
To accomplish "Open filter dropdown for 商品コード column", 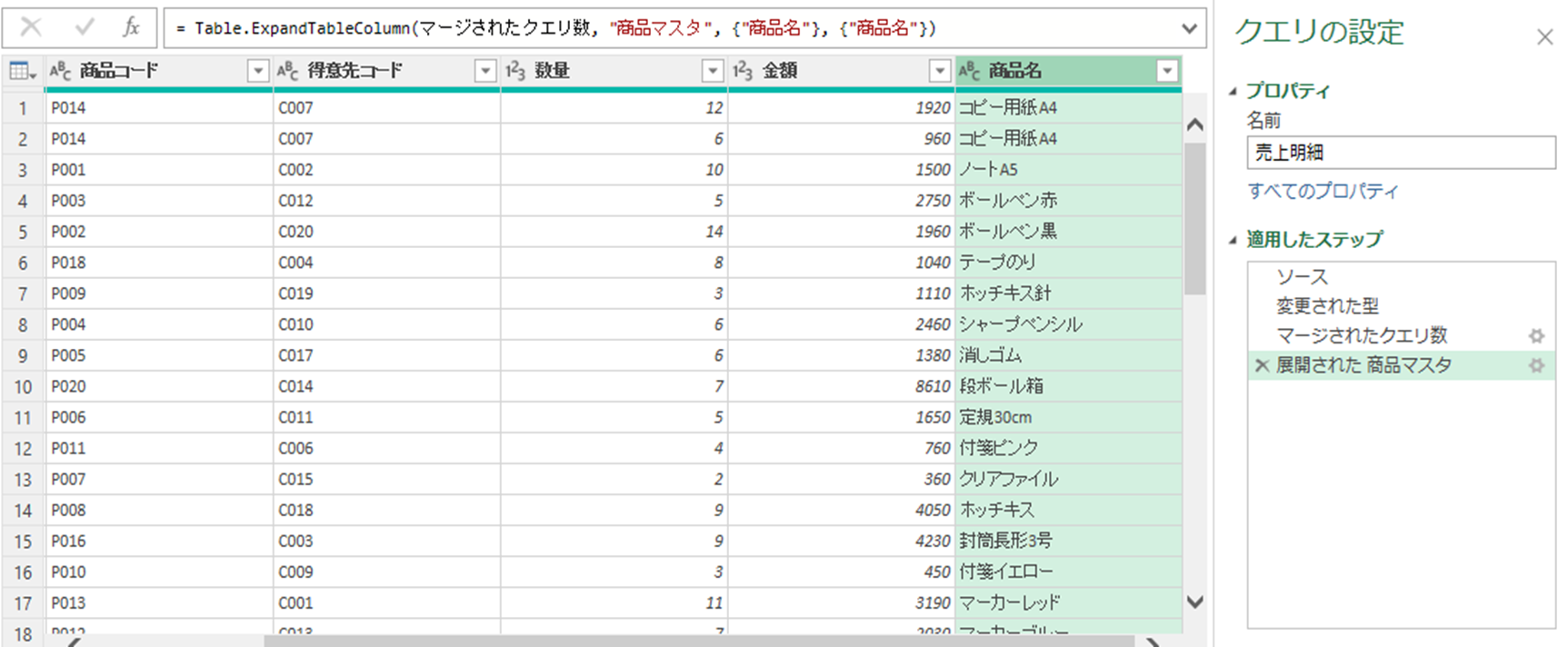I will (x=258, y=71).
